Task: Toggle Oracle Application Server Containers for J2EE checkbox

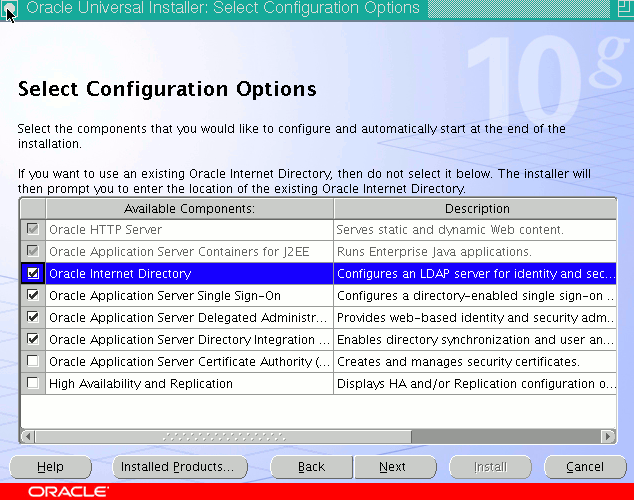Action: coord(33,251)
